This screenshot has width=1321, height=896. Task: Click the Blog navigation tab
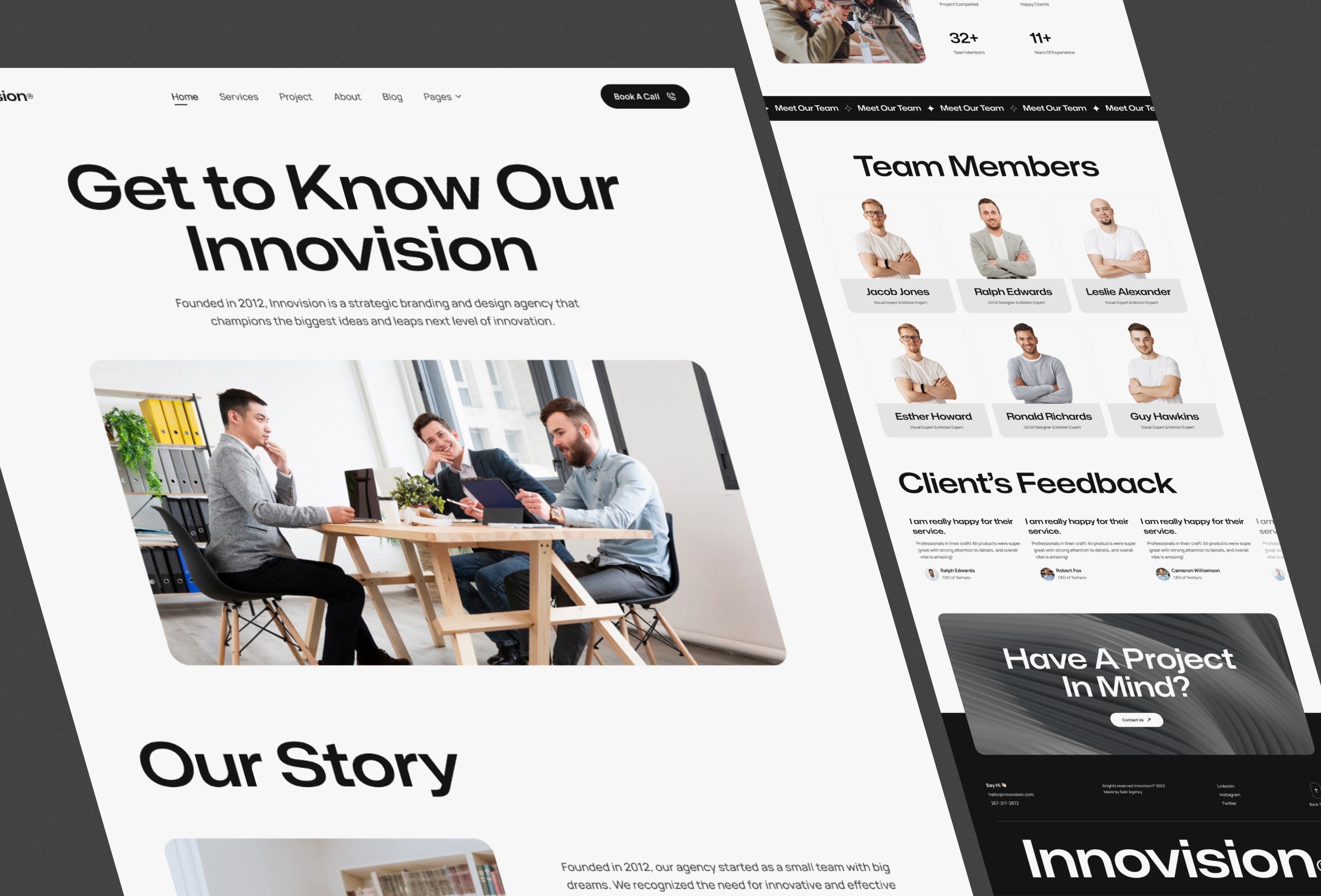pos(391,96)
